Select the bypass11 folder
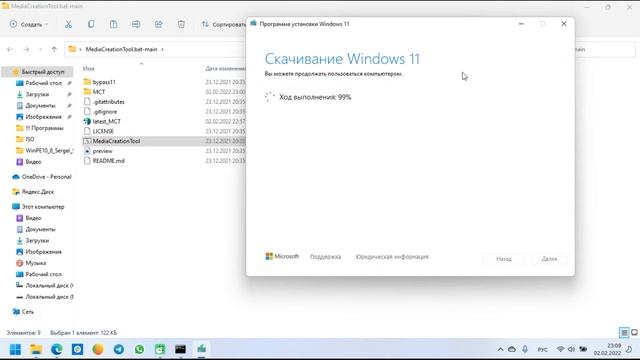Viewport: 640px width, 360px height. pos(104,82)
